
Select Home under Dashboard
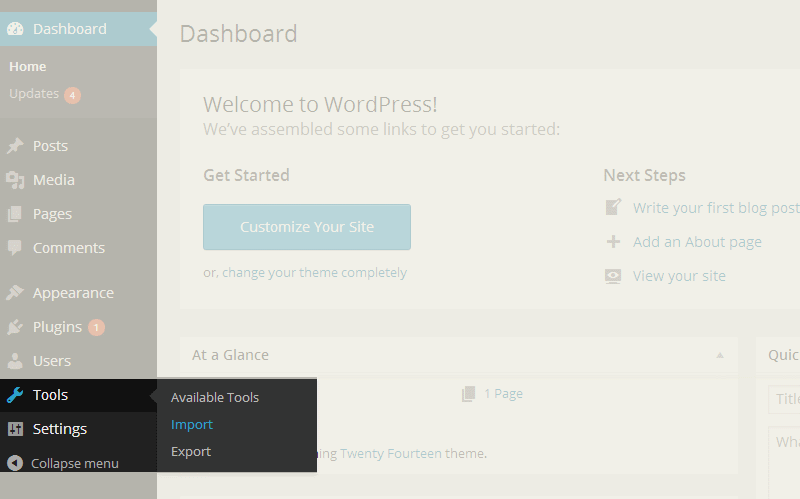tap(28, 67)
